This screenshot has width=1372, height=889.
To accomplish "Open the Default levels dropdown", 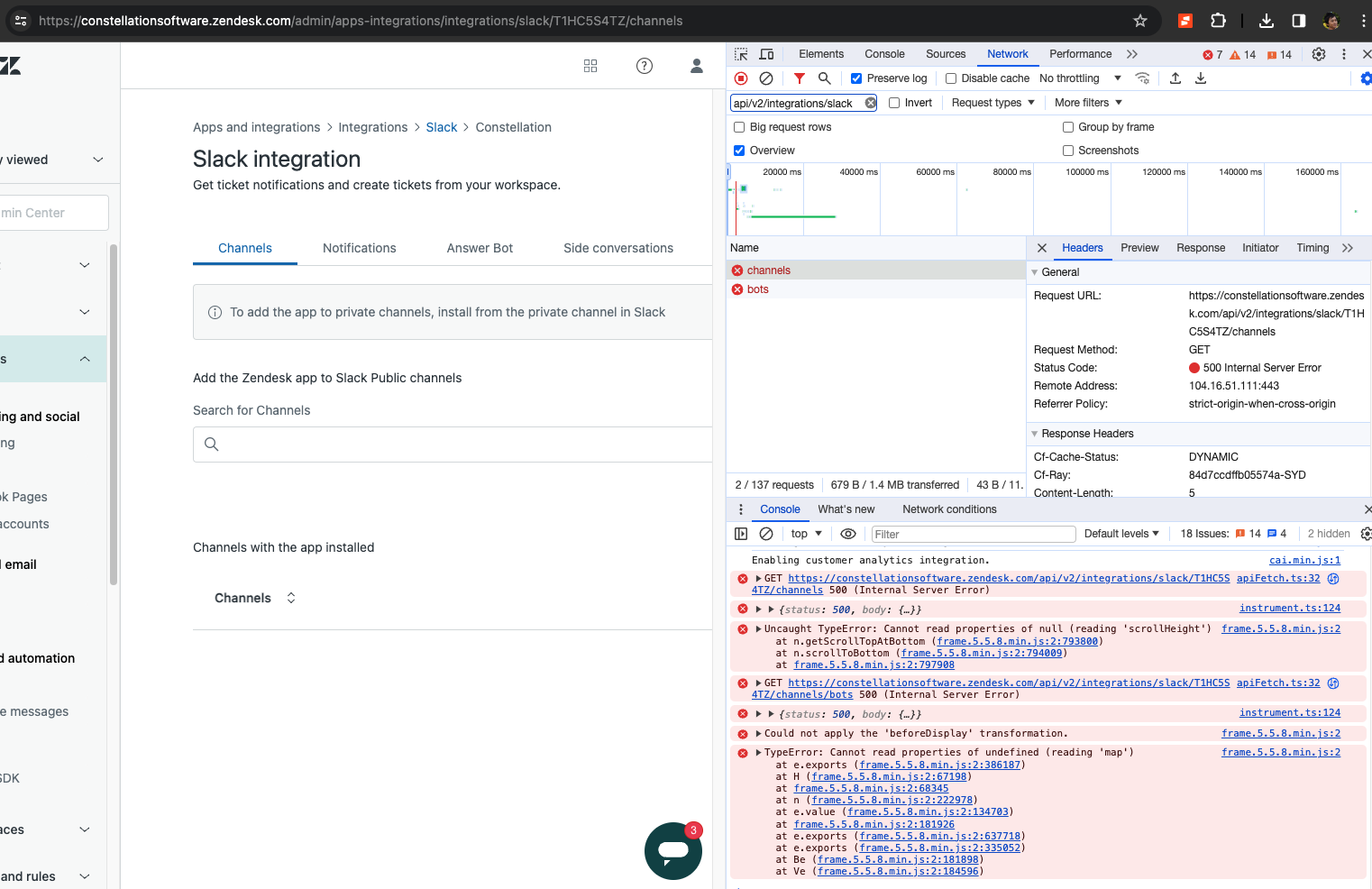I will (x=1121, y=534).
